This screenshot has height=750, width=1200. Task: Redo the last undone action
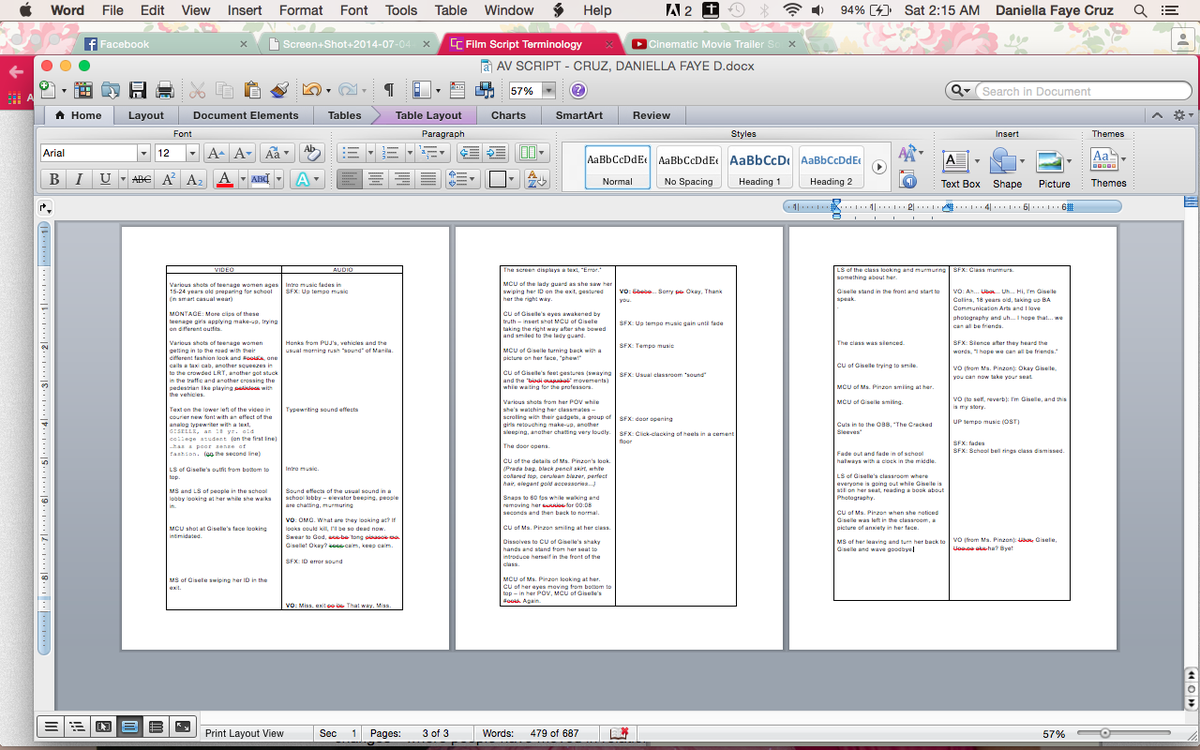346,90
